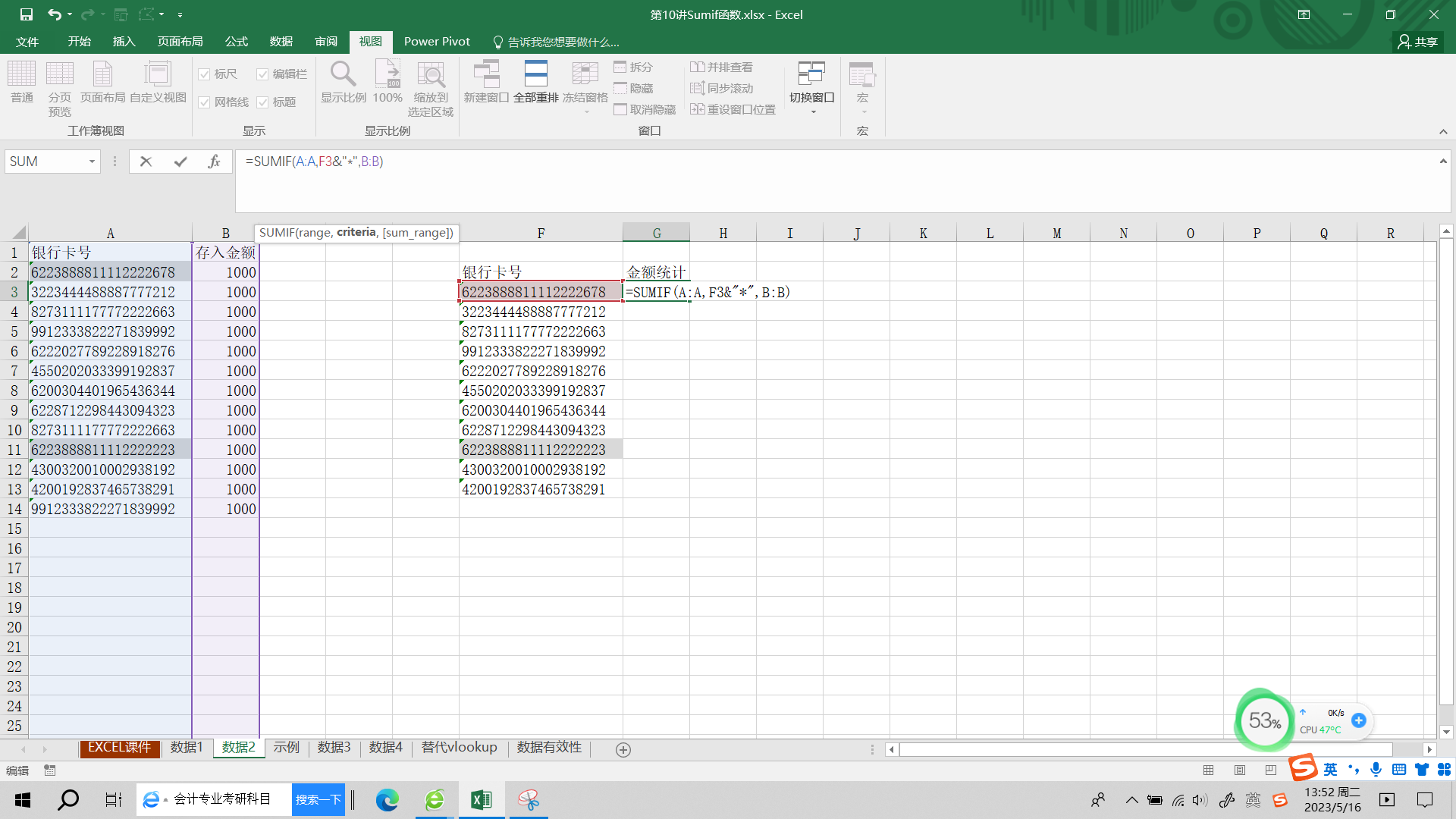The height and width of the screenshot is (819, 1456).
Task: Set zoom to 100%
Action: click(x=388, y=82)
